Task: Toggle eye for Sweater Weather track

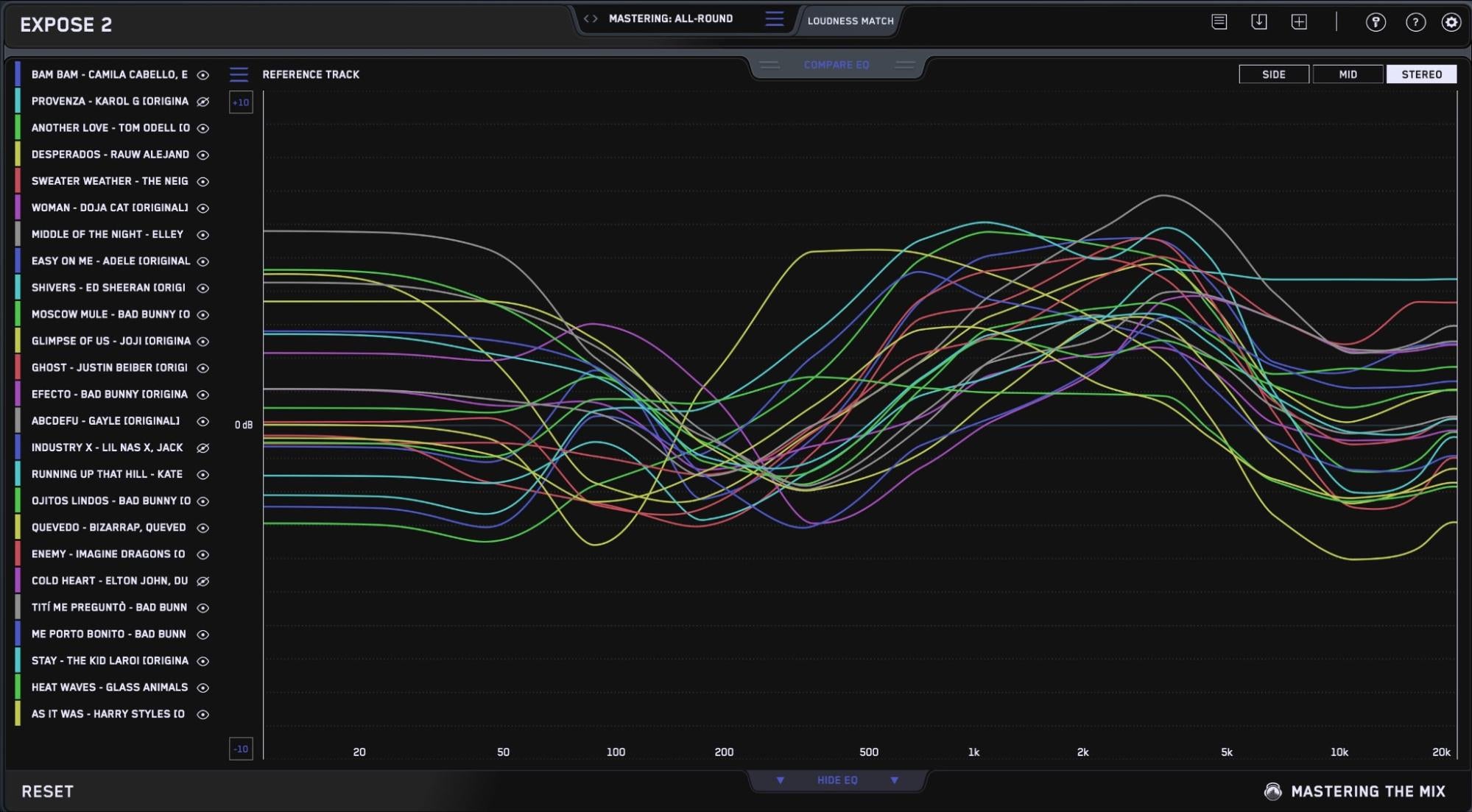Action: [203, 181]
